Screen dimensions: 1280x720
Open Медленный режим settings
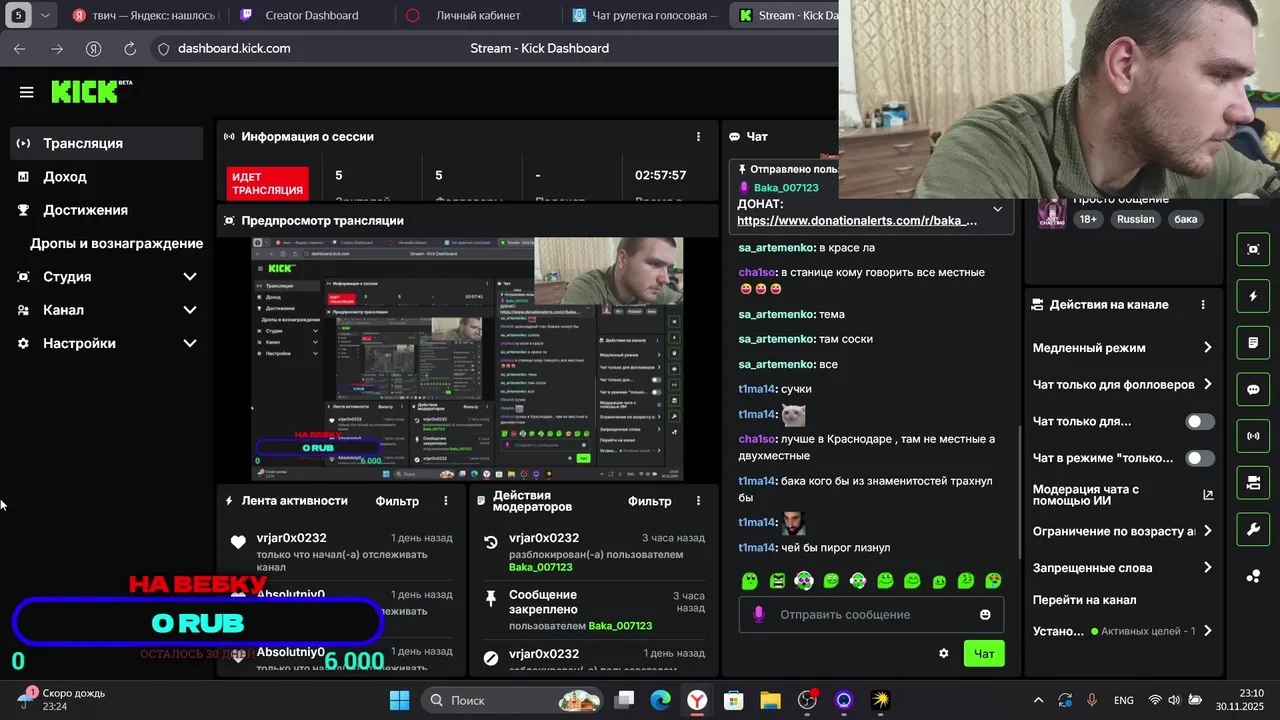click(1123, 348)
